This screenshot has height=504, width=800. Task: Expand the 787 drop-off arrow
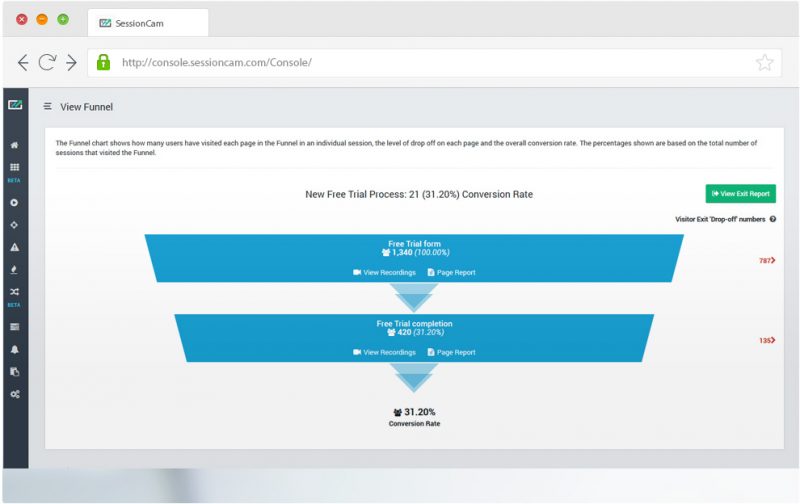(x=767, y=260)
